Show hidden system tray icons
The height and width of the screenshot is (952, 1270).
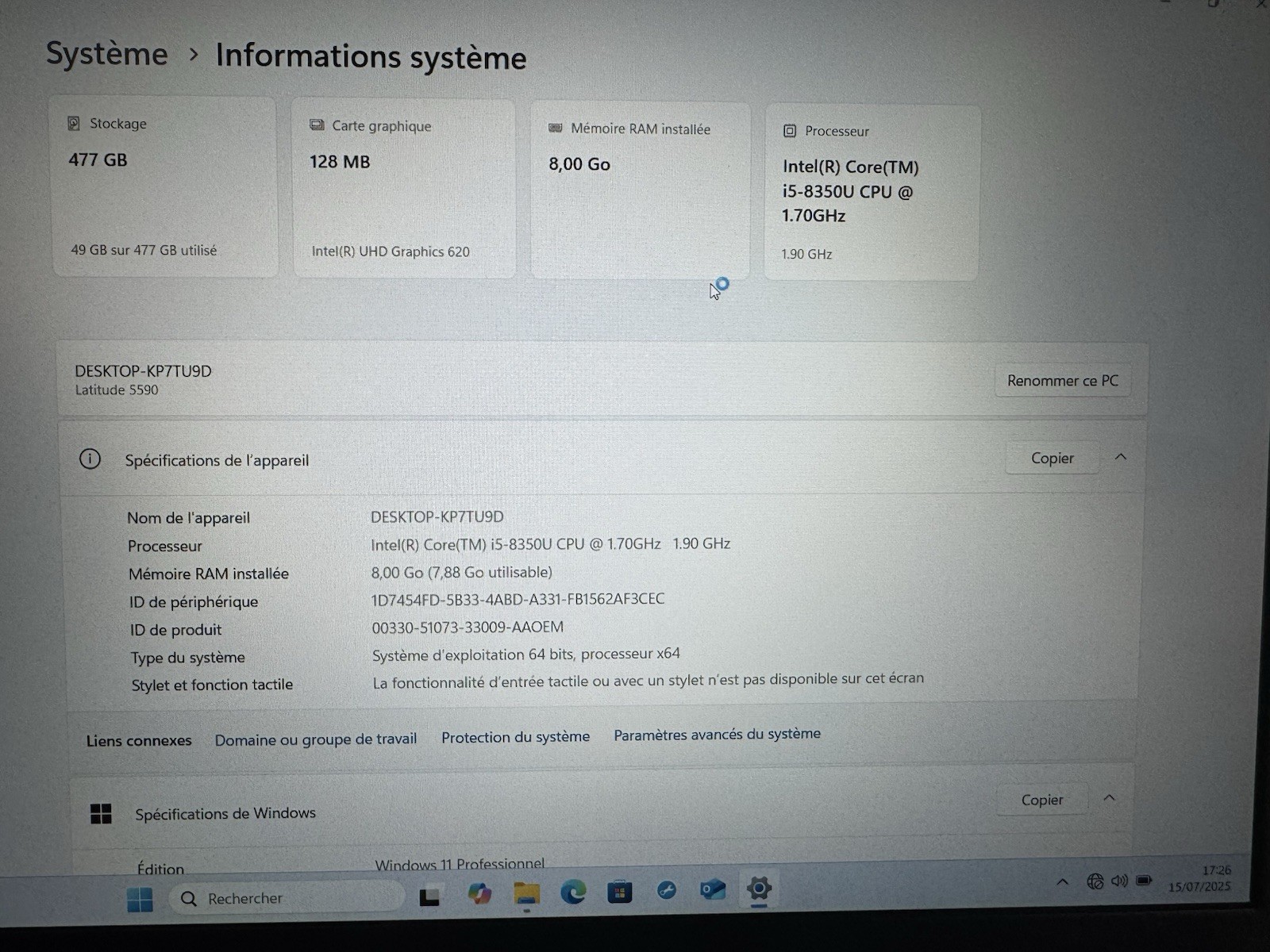coord(1062,882)
